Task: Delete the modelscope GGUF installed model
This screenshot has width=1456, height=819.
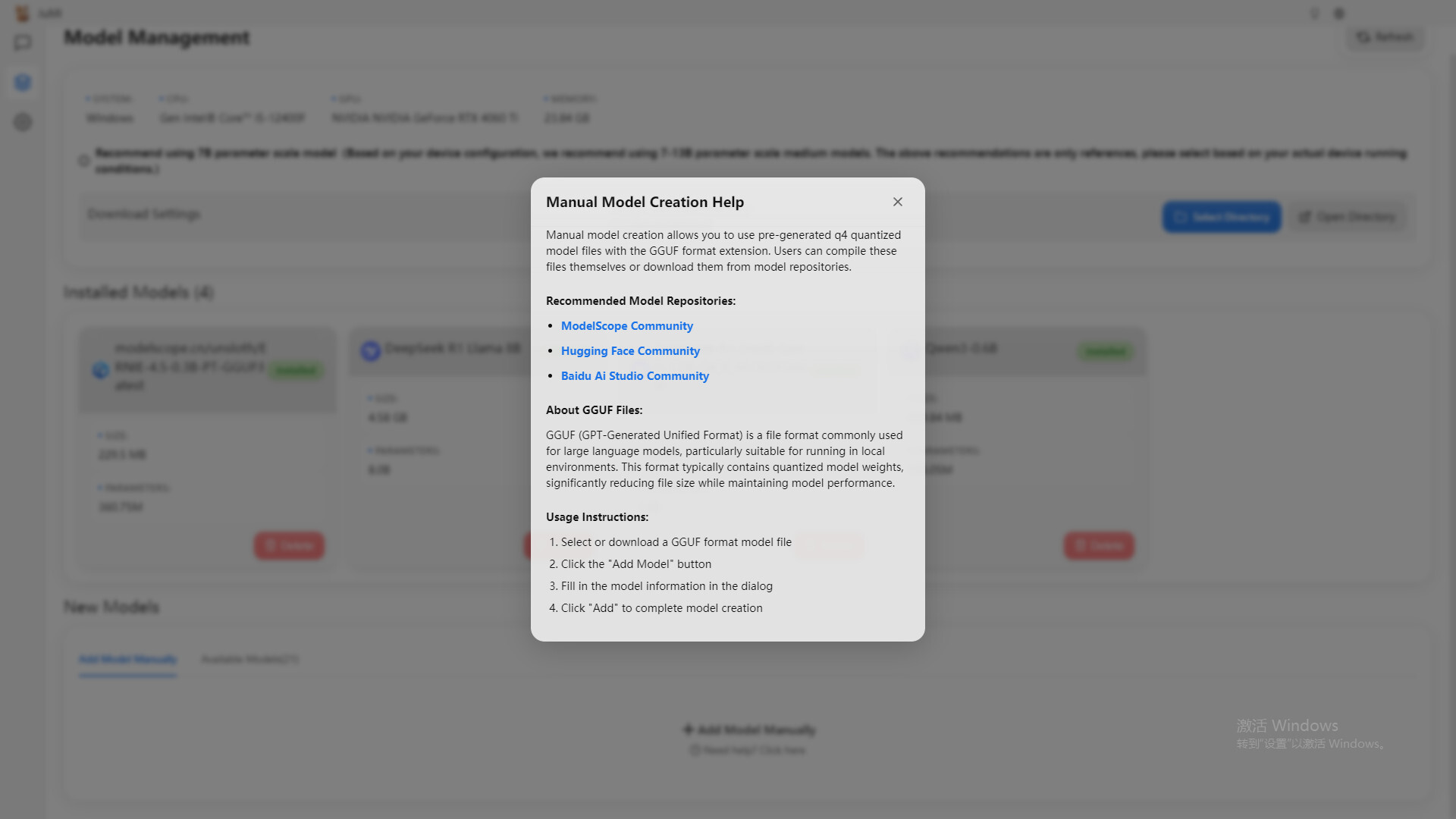Action: (288, 545)
